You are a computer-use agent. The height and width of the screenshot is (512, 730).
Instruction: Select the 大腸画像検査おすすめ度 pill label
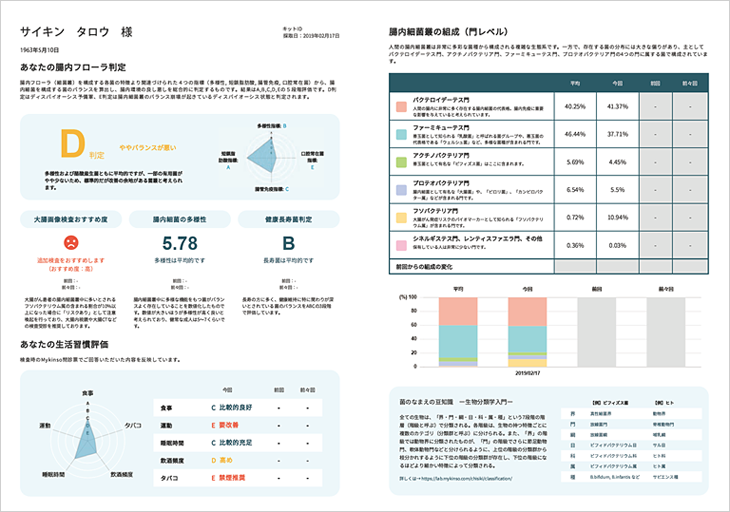point(71,219)
